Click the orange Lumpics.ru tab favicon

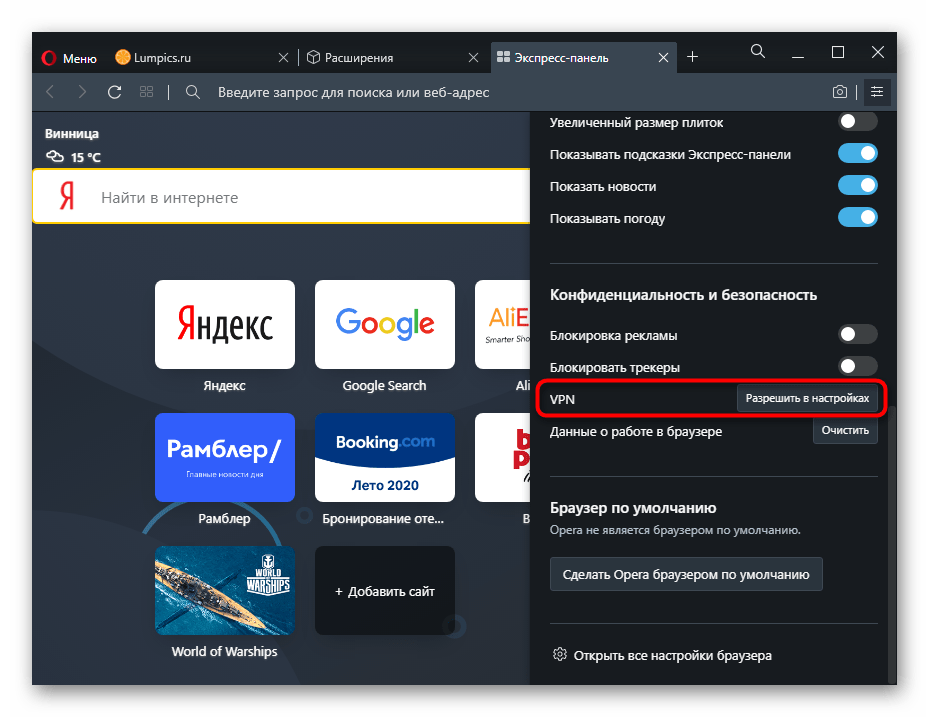(x=123, y=57)
